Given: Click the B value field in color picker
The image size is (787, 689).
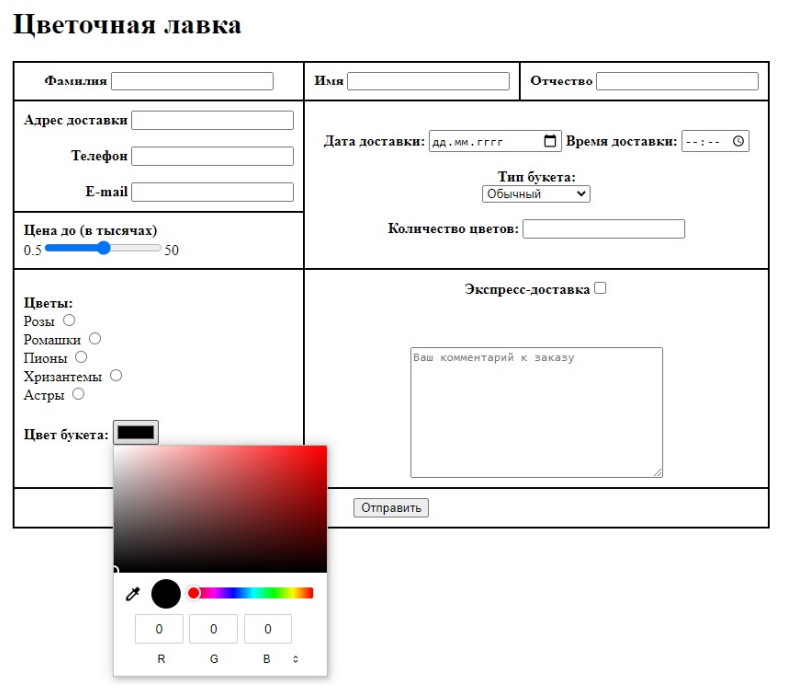Looking at the screenshot, I should [268, 629].
